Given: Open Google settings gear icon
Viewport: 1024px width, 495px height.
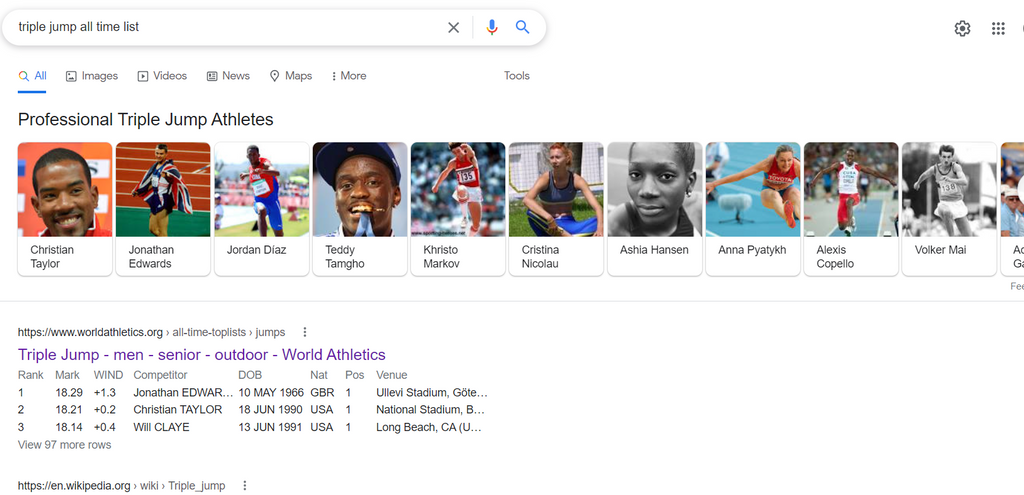Looking at the screenshot, I should tap(962, 28).
